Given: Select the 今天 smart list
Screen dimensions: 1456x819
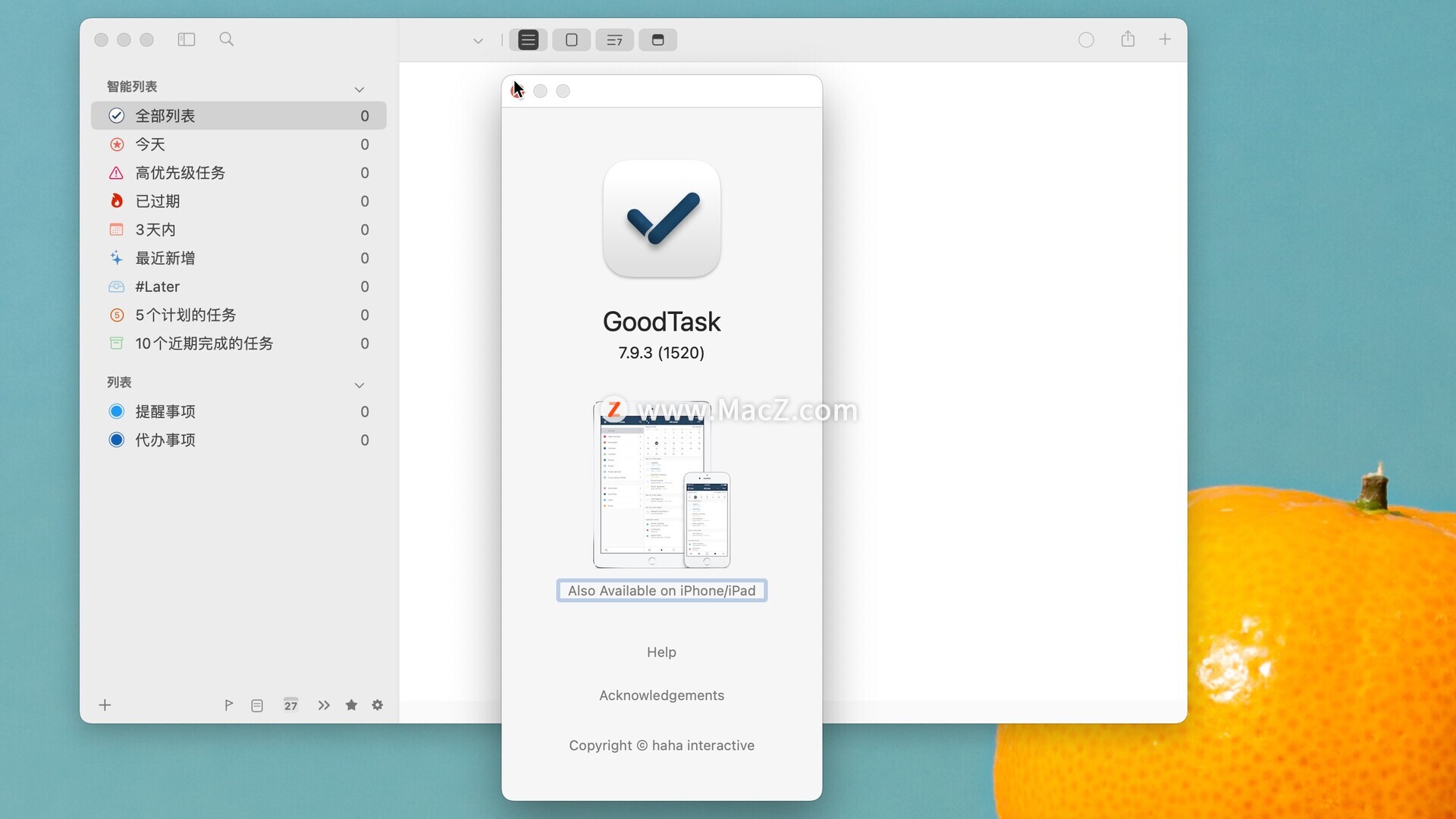Looking at the screenshot, I should 239,144.
